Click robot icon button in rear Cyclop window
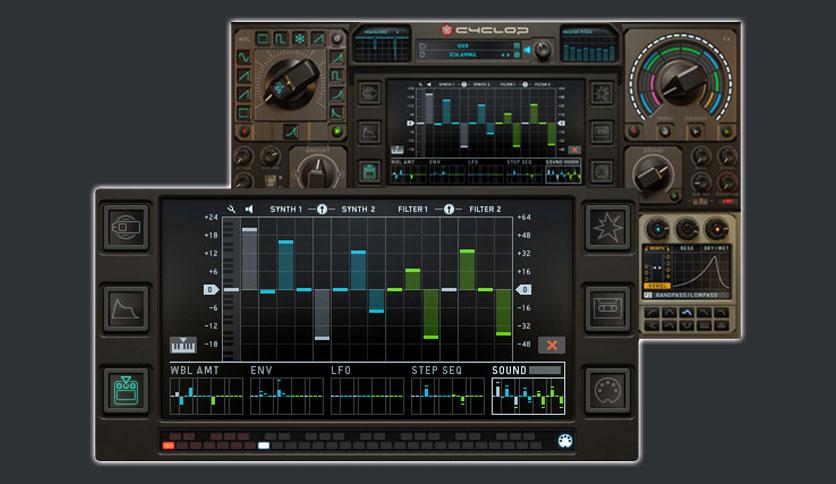The image size is (836, 484). pos(369,172)
